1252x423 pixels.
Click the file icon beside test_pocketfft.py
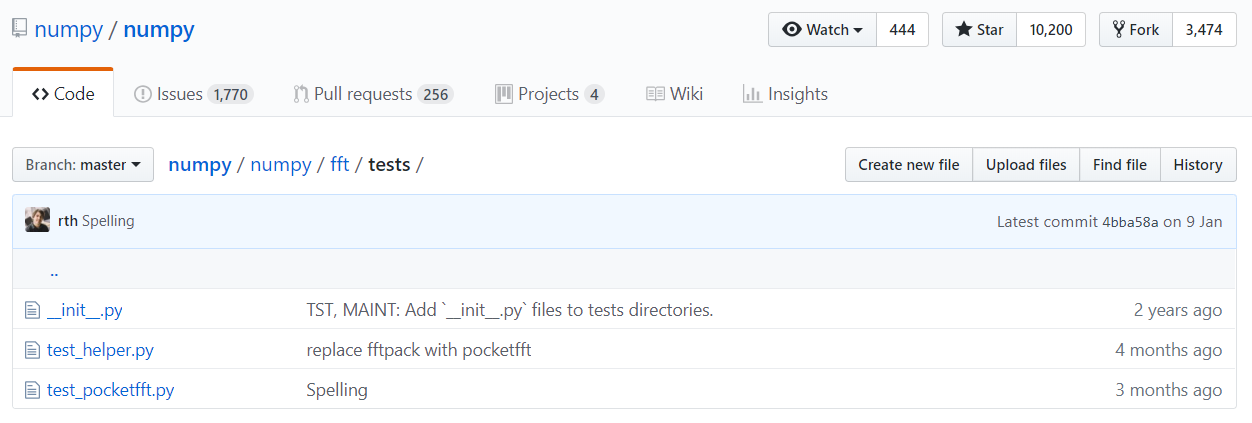(32, 390)
